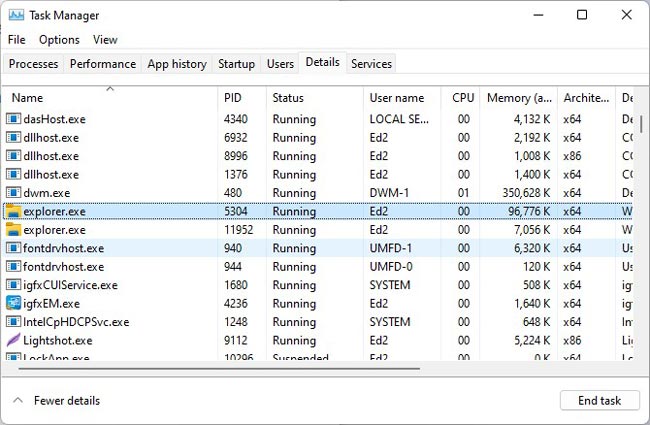Viewport: 650px width, 425px height.
Task: Click the 350,628 K memory value
Action: (x=526, y=193)
